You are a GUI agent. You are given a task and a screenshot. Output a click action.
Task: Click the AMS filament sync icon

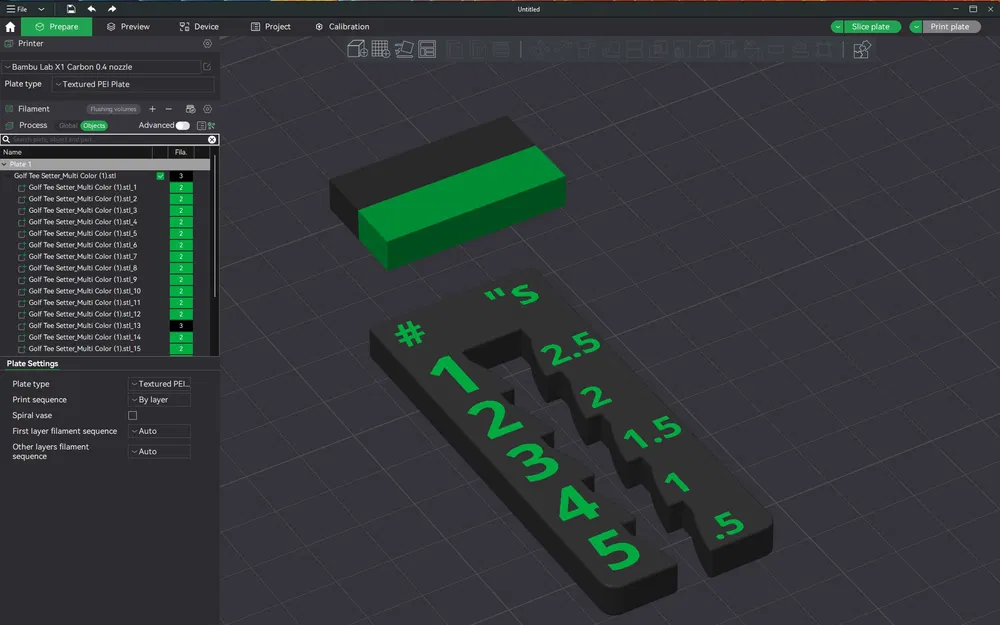[190, 109]
